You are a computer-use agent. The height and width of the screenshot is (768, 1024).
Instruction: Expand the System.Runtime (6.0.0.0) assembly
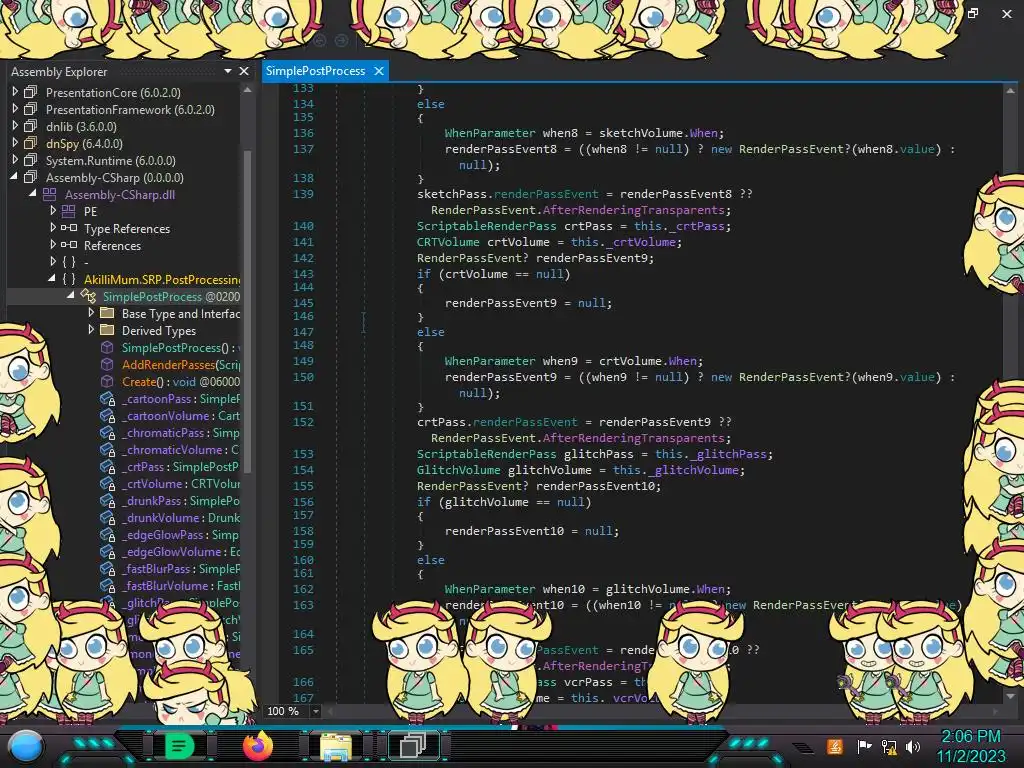(15, 160)
